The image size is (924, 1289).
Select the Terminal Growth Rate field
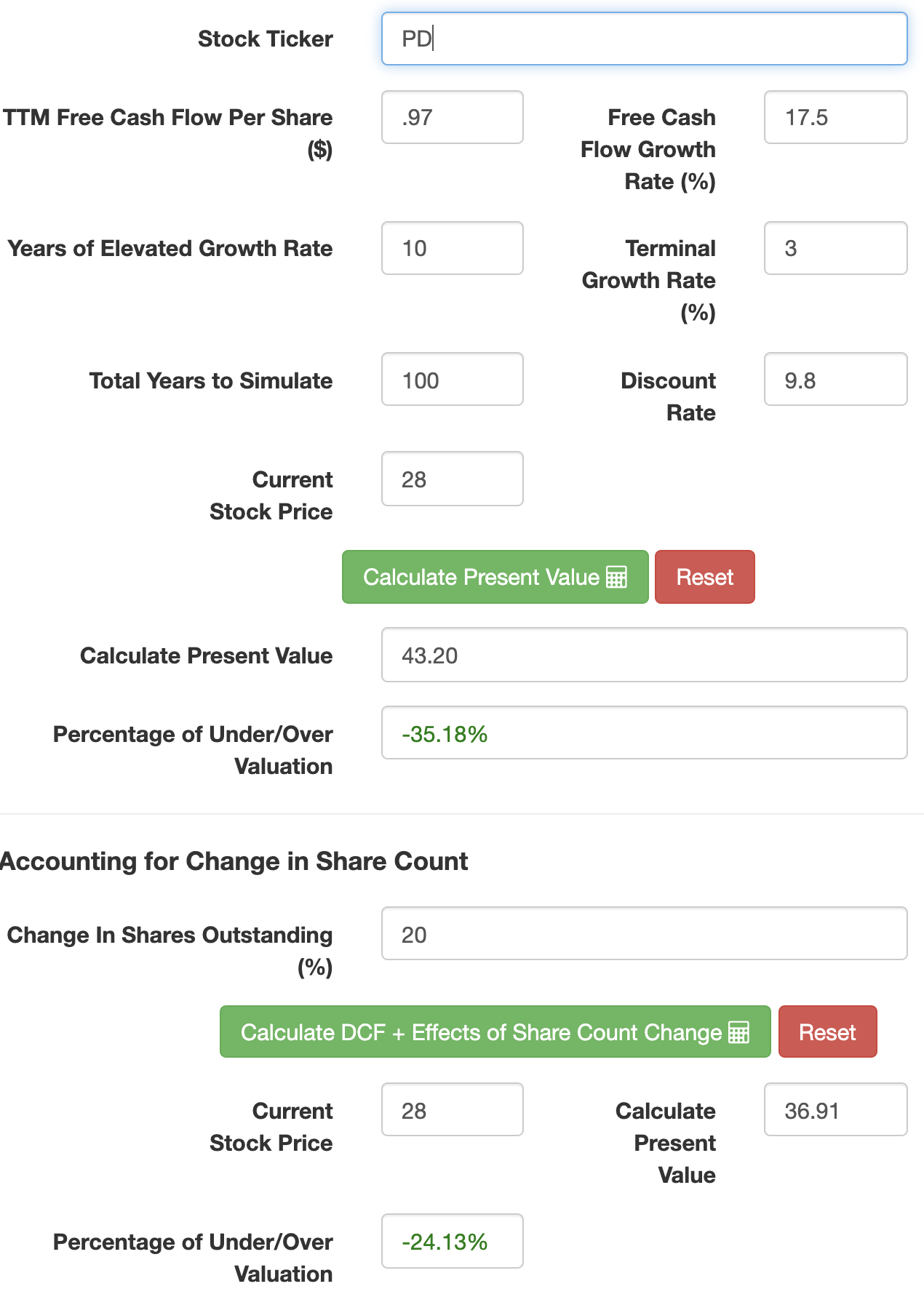pos(835,248)
